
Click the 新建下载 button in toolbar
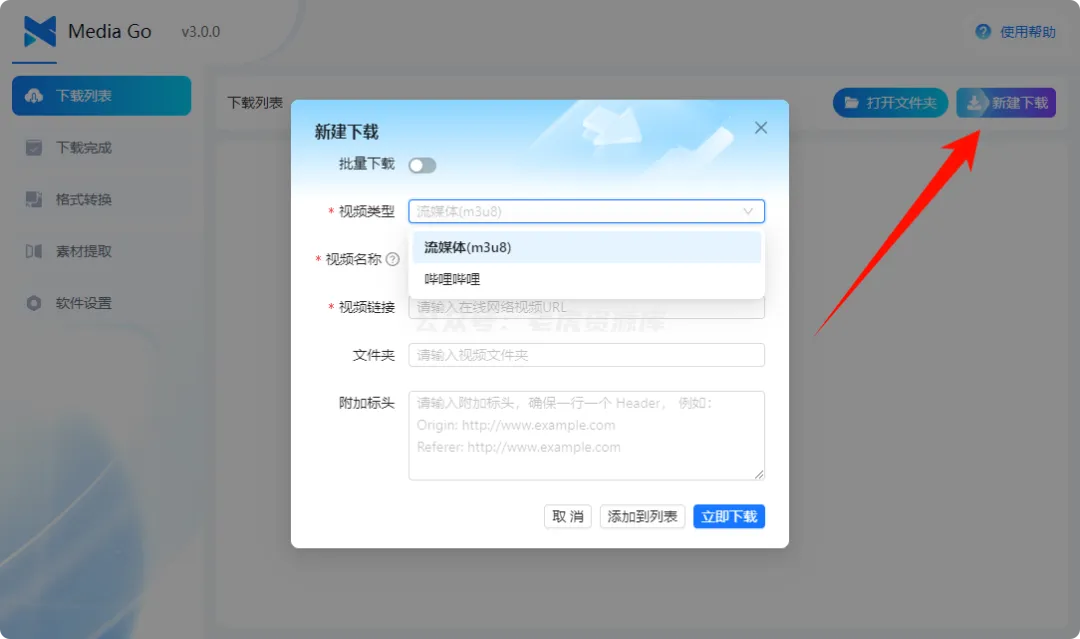pyautogui.click(x=1006, y=103)
